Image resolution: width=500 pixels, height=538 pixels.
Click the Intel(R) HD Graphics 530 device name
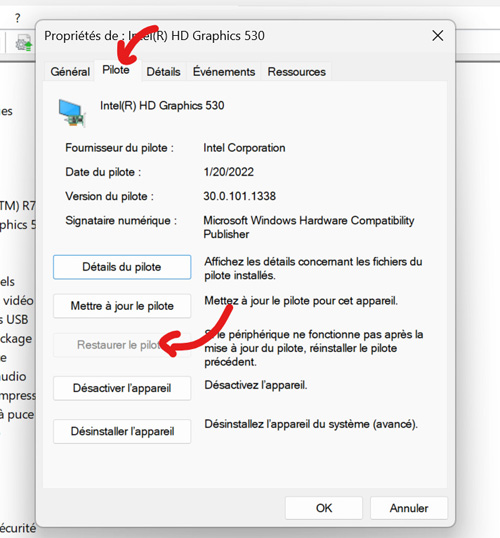point(162,105)
